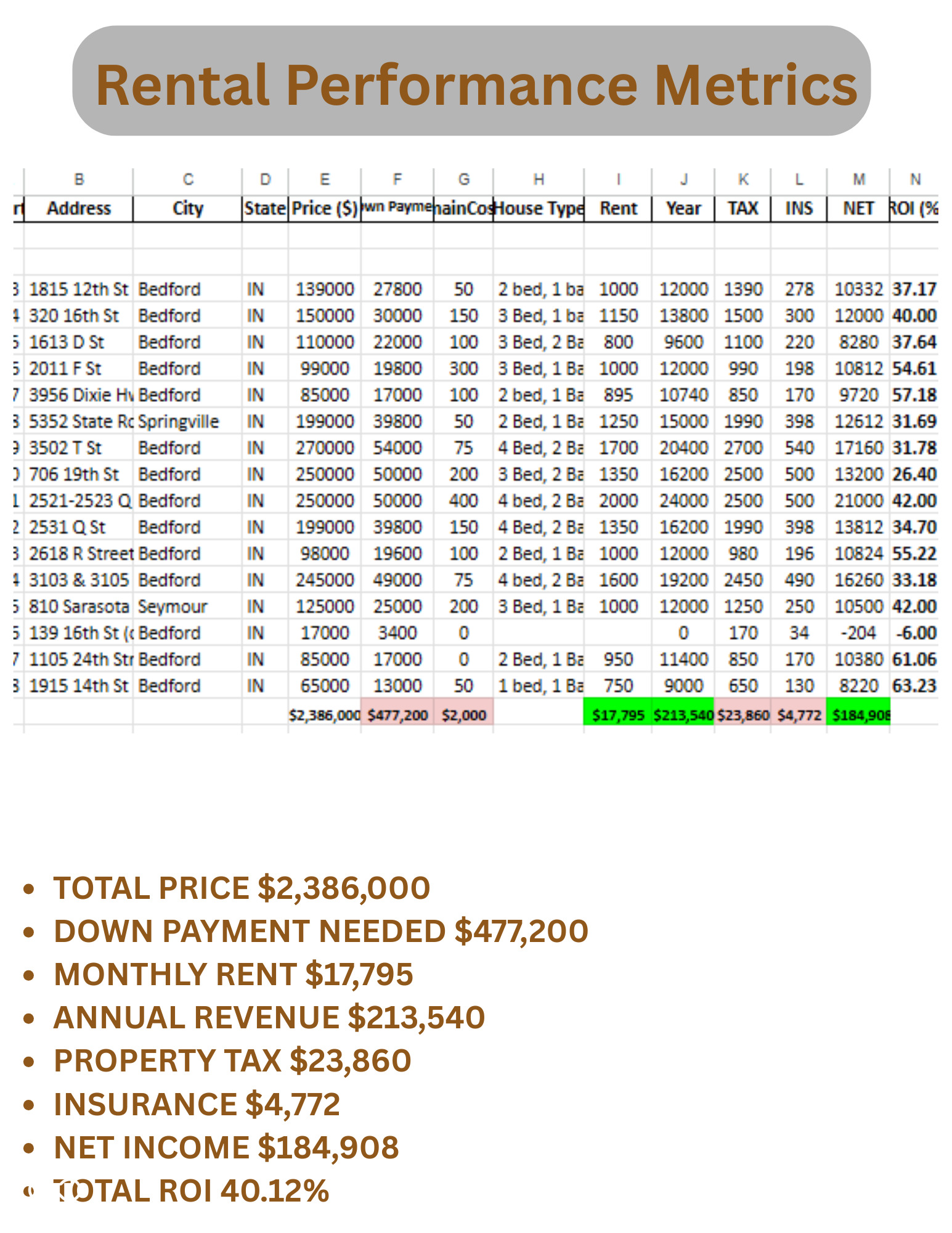
Task: Click the House Type column header
Action: pos(539,208)
